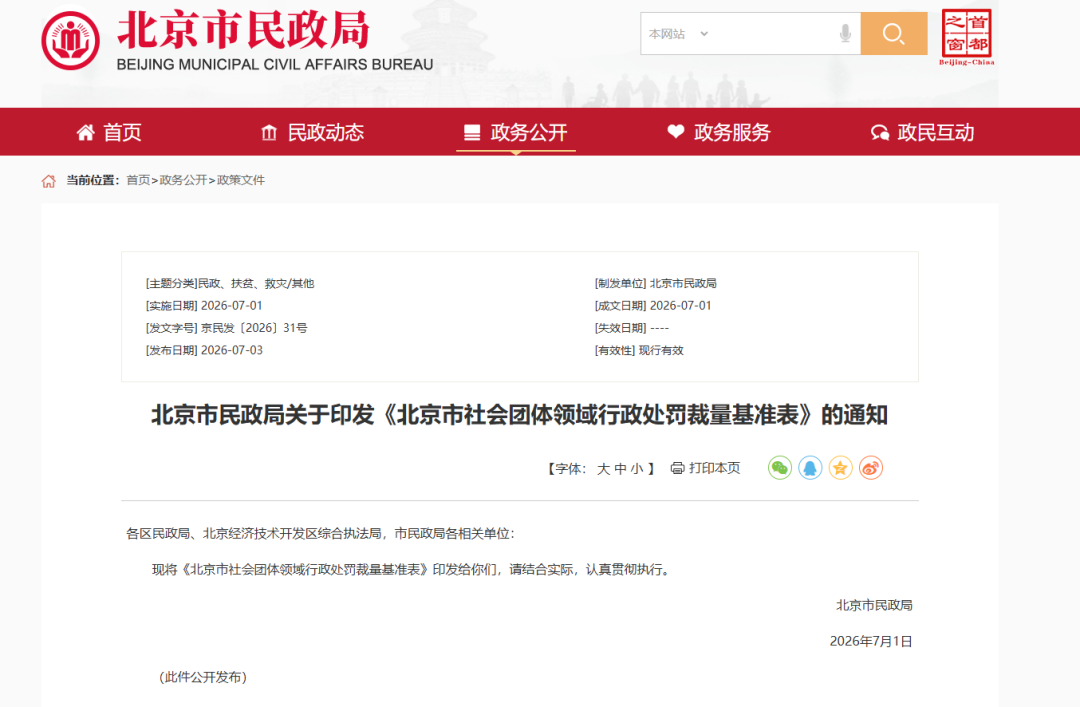Viewport: 1080px width, 707px height.
Task: Click the document number 京民发〔2026〕31号
Action: (x=254, y=328)
